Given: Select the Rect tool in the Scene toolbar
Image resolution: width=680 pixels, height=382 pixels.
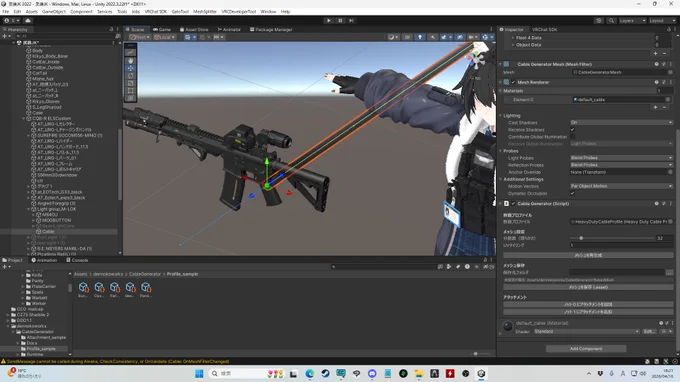Looking at the screenshot, I should tap(130, 91).
